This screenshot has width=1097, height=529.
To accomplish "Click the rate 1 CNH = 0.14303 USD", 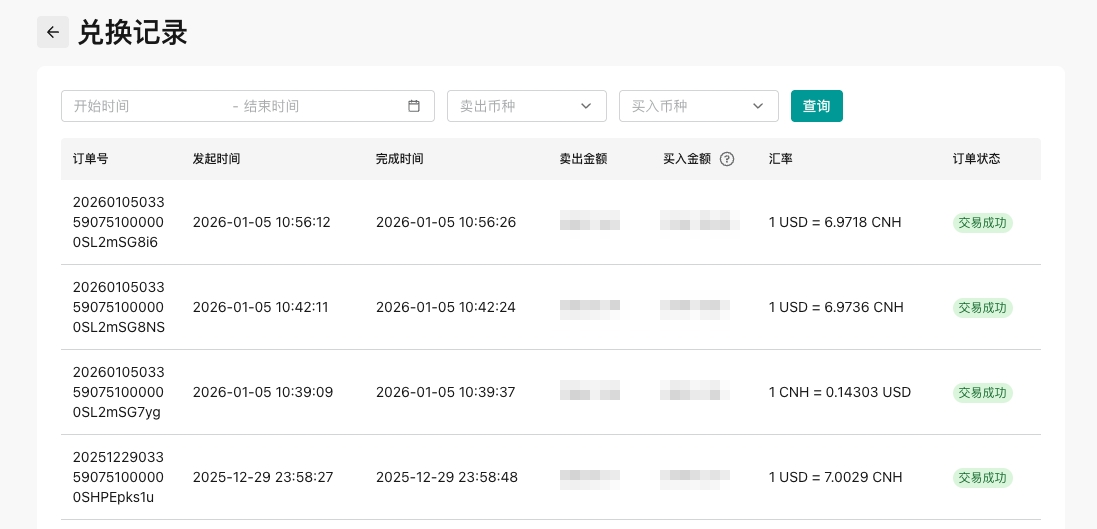I will (839, 392).
